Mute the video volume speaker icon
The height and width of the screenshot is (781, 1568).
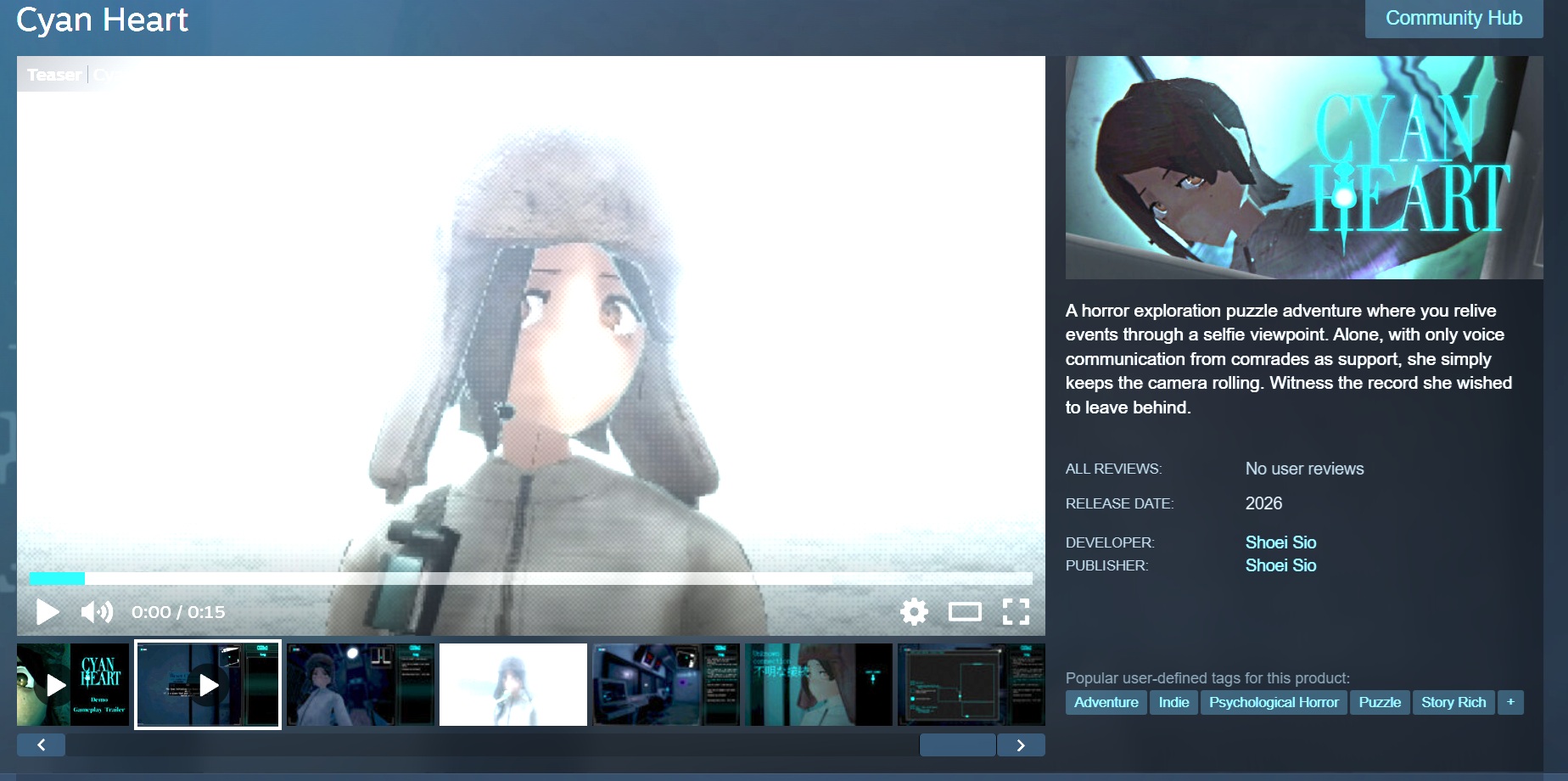(x=97, y=611)
